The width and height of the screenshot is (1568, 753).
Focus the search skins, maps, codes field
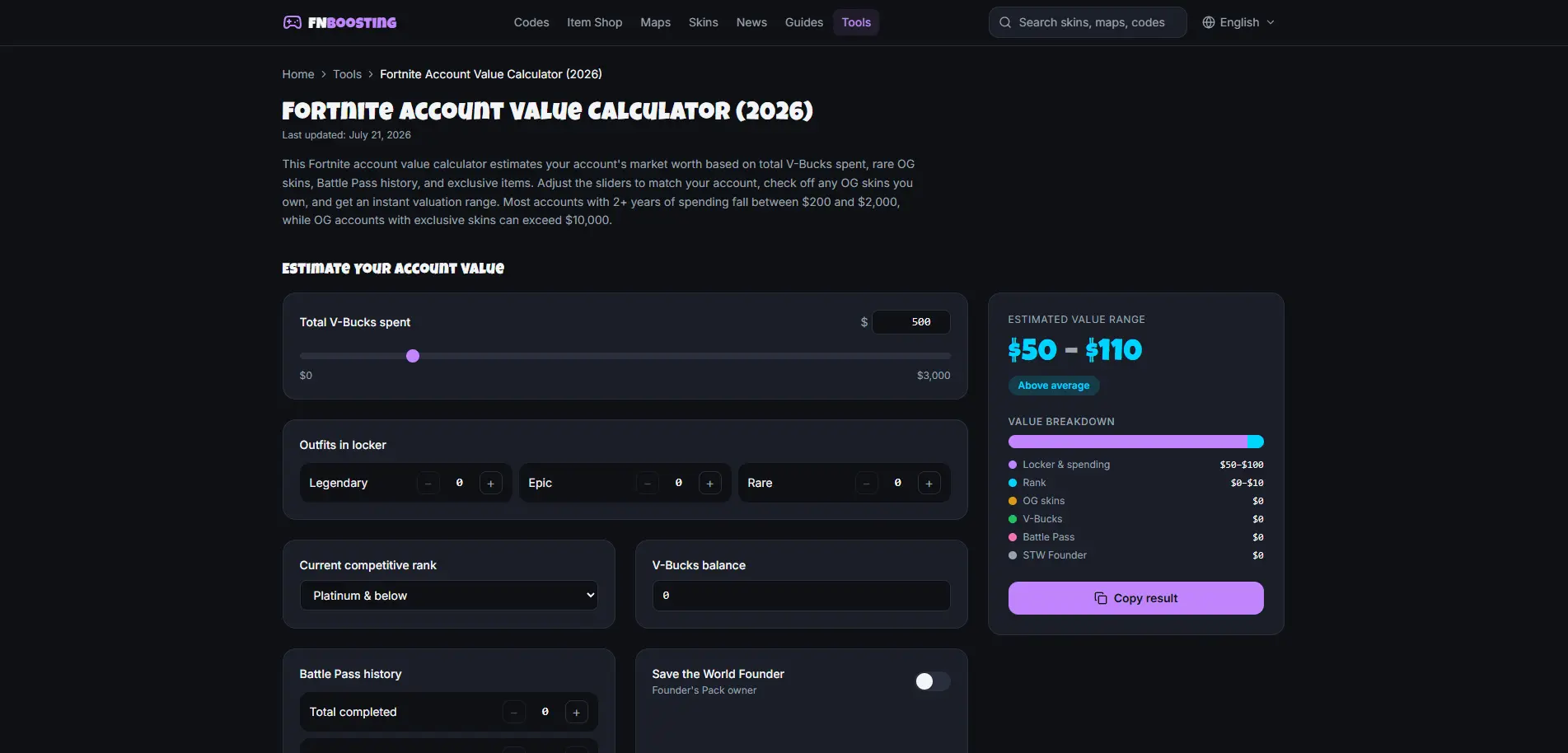[1088, 22]
